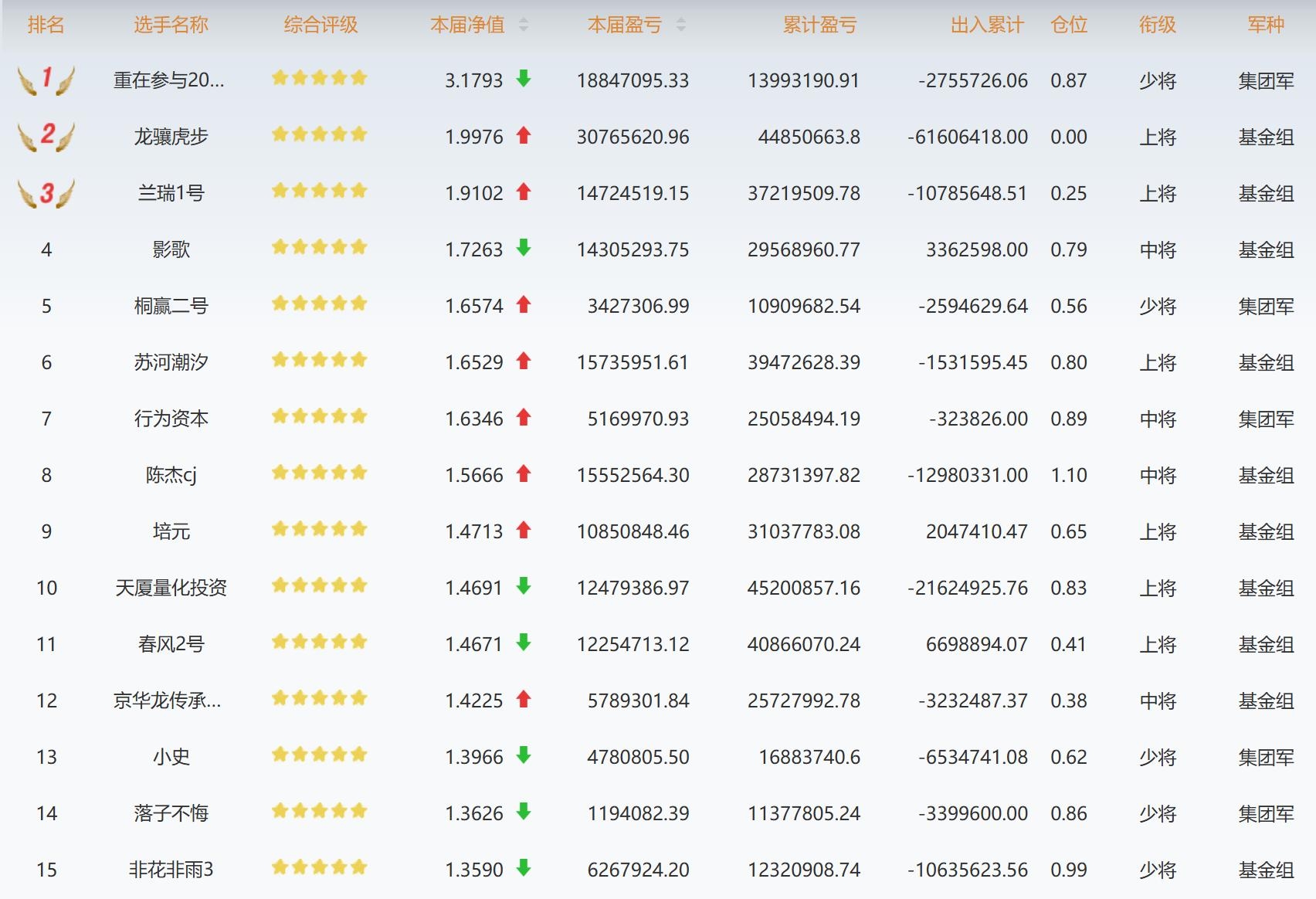
Task: Click the 综合评级 column header
Action: point(321,25)
